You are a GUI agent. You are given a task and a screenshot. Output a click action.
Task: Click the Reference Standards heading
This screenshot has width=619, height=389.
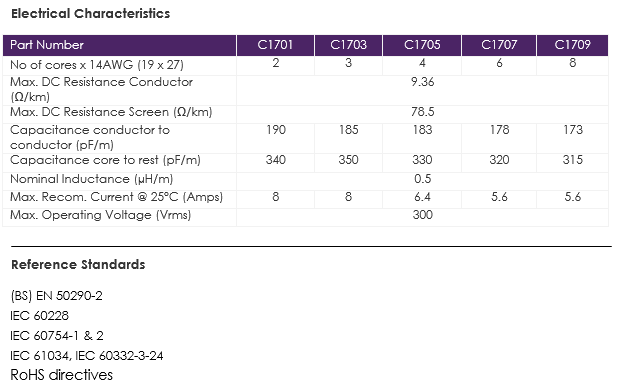[x=78, y=265]
